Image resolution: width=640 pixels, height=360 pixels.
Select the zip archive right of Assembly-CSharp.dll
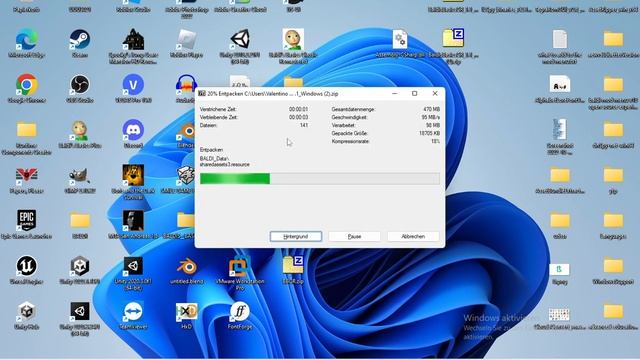point(453,38)
